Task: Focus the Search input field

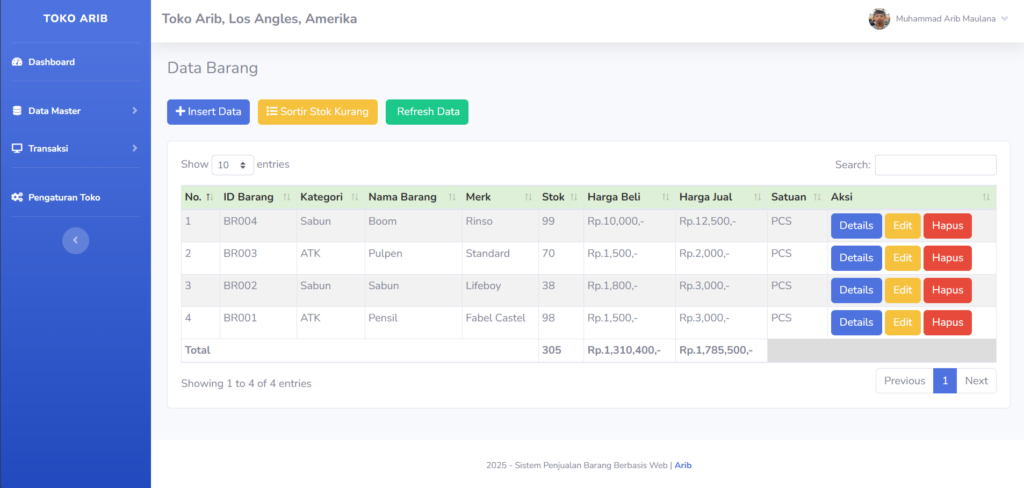Action: (935, 165)
